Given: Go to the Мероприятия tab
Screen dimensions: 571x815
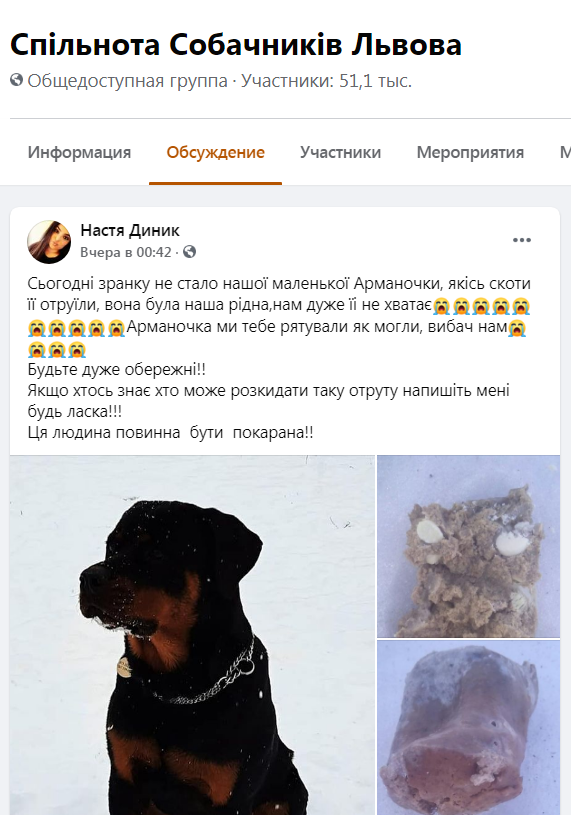Looking at the screenshot, I should [x=470, y=152].
